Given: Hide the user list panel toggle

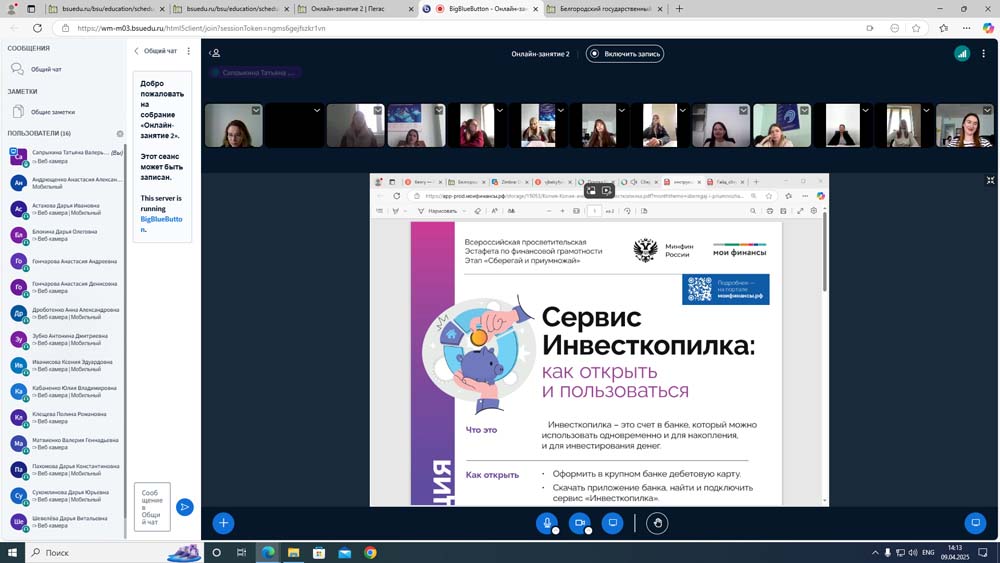Looking at the screenshot, I should (215, 54).
